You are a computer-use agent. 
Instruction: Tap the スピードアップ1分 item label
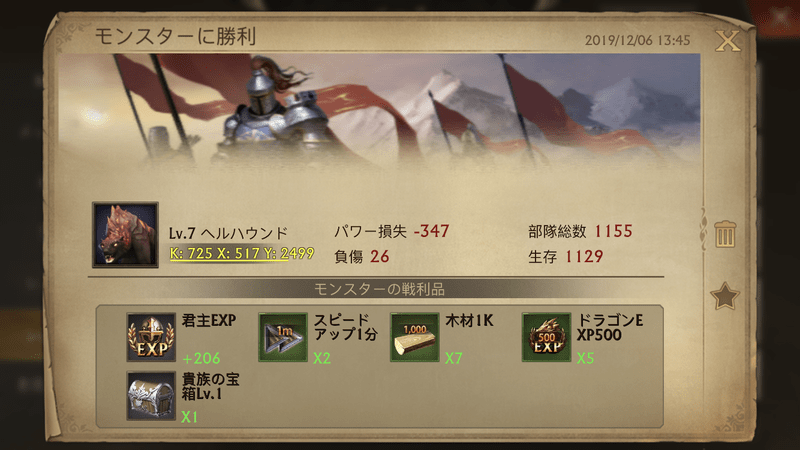(x=345, y=327)
